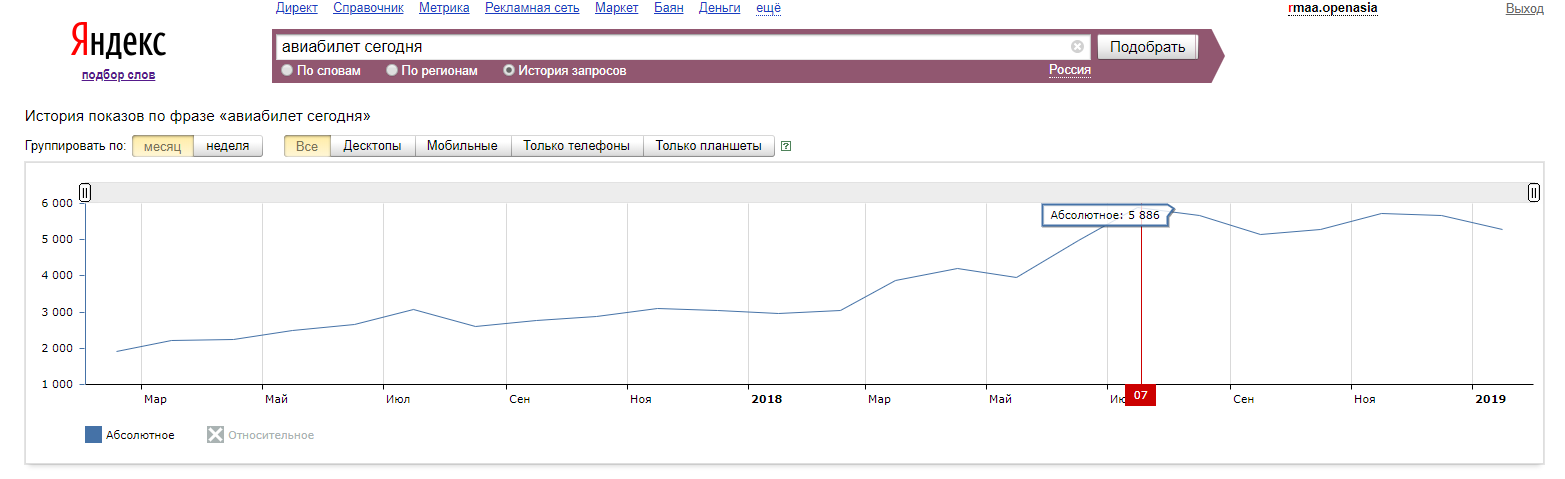Click the Выход logout link
This screenshot has width=1565, height=479.
[x=1524, y=8]
